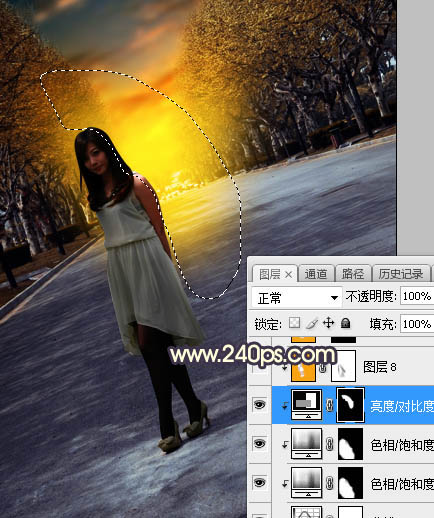Image resolution: width=434 pixels, height=518 pixels.
Task: Select the layer name 图层 8
Action: tap(380, 367)
